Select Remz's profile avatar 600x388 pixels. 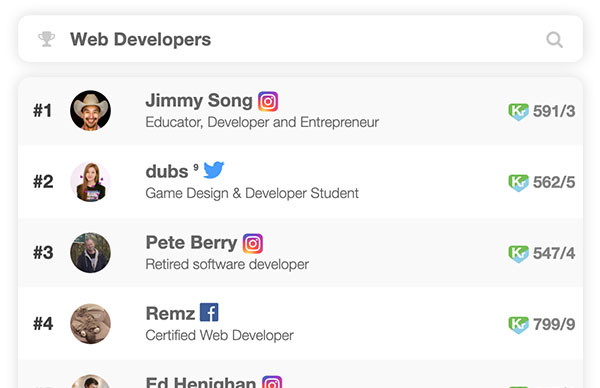(x=90, y=324)
